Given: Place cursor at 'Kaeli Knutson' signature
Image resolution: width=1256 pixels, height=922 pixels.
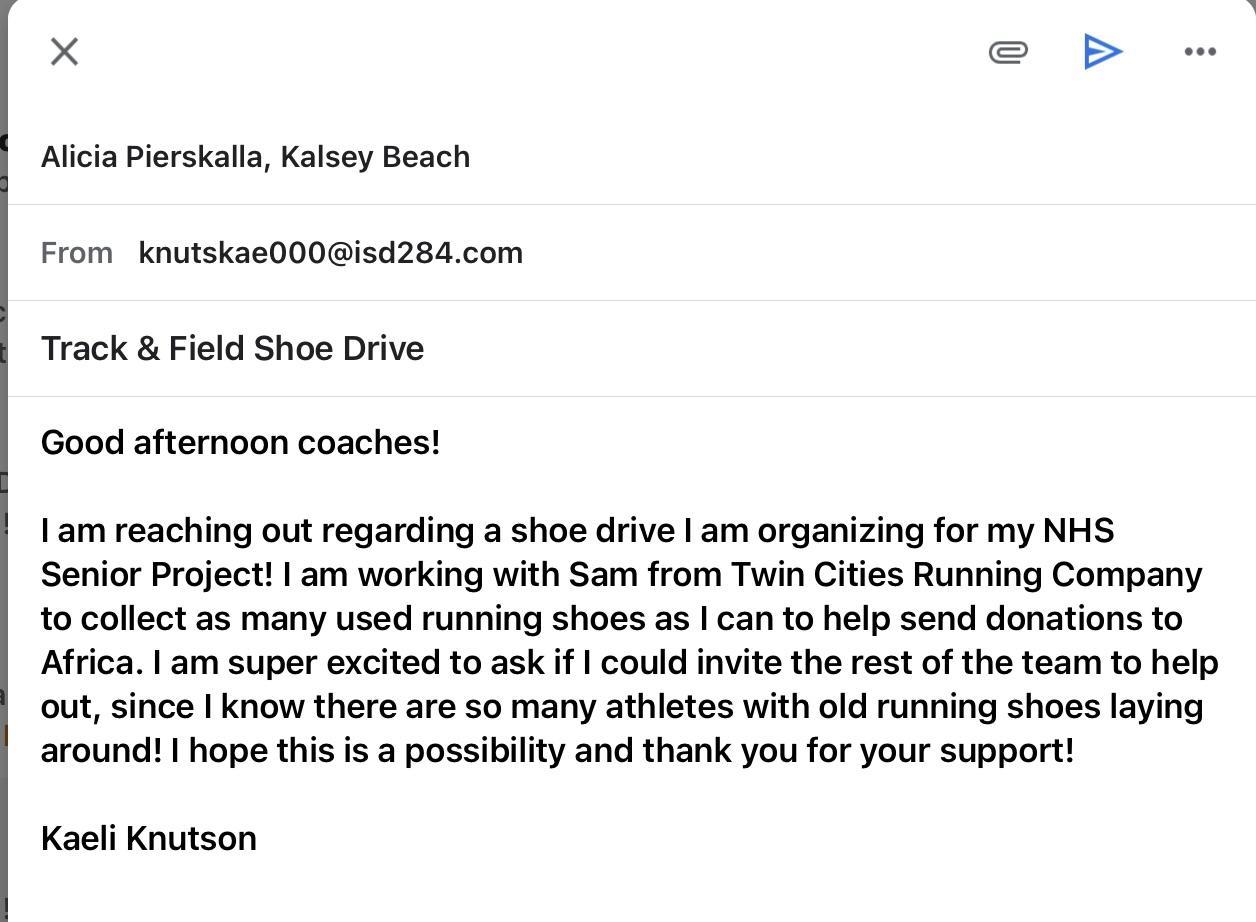Looking at the screenshot, I should click(148, 839).
